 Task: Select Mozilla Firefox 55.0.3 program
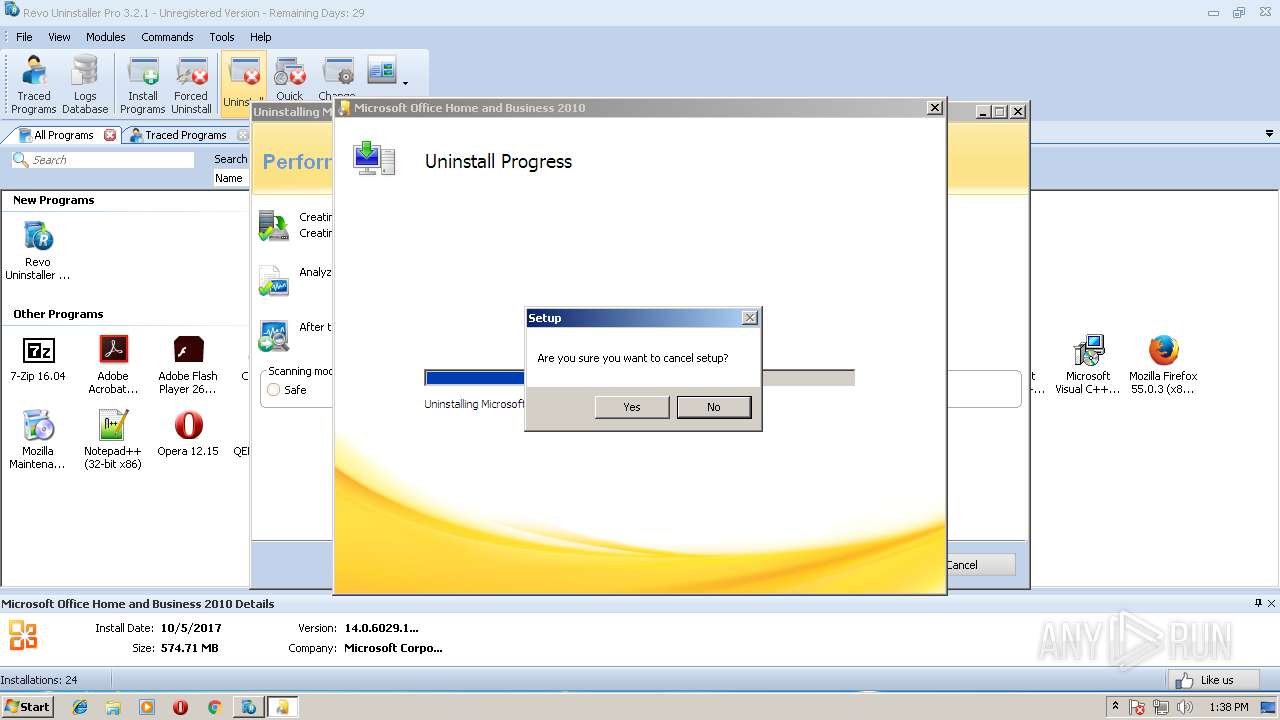click(x=1163, y=364)
